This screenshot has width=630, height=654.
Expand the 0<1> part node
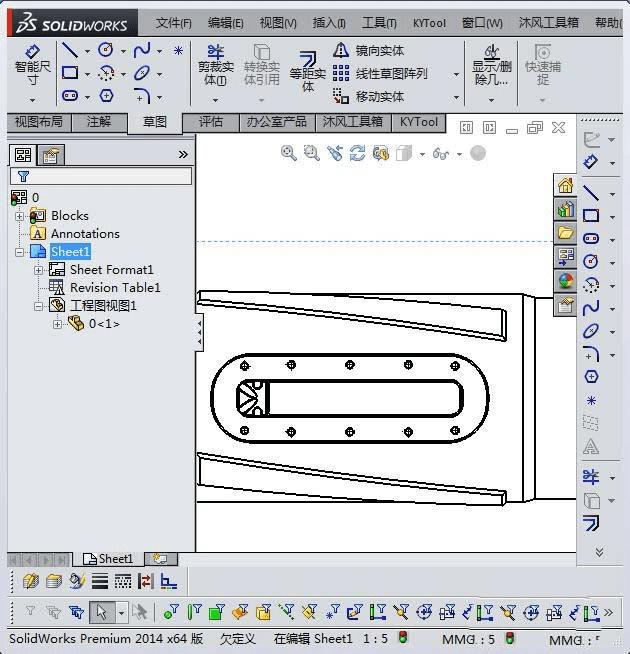coord(58,324)
